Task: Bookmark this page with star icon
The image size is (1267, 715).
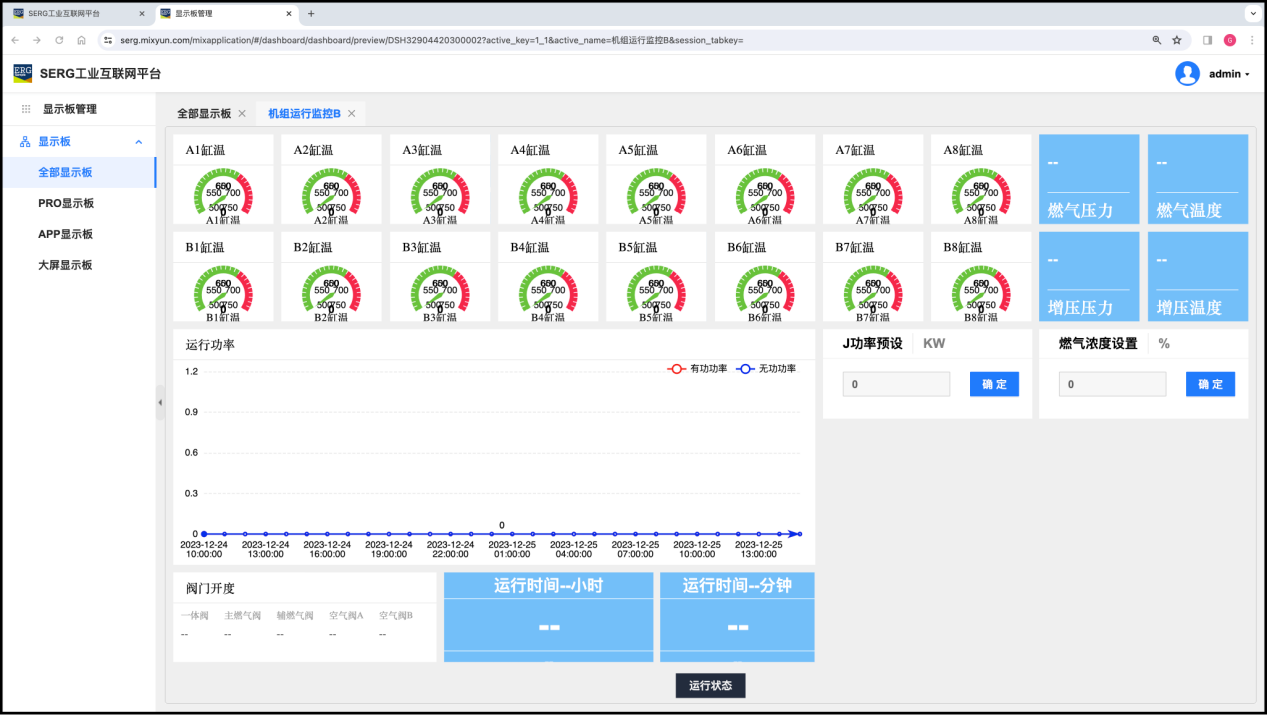Action: coord(1177,40)
